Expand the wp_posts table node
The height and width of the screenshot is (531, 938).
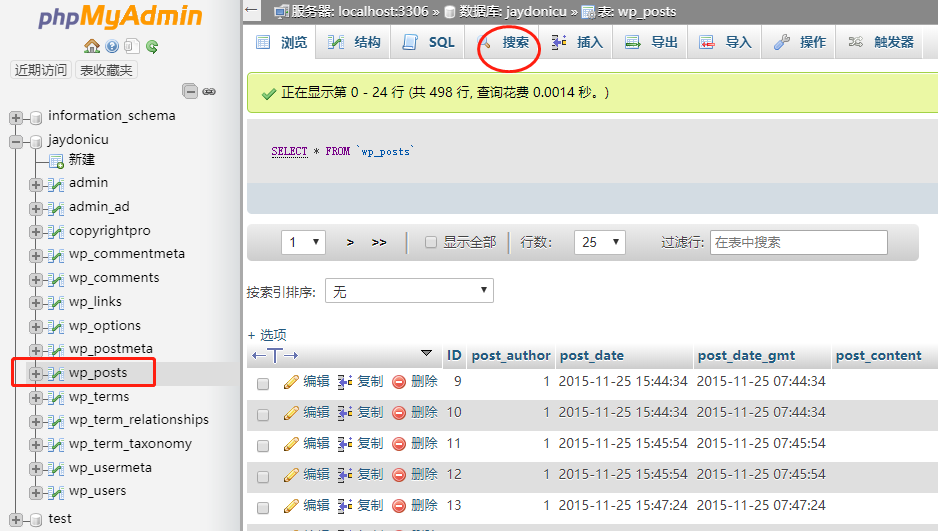click(x=36, y=374)
